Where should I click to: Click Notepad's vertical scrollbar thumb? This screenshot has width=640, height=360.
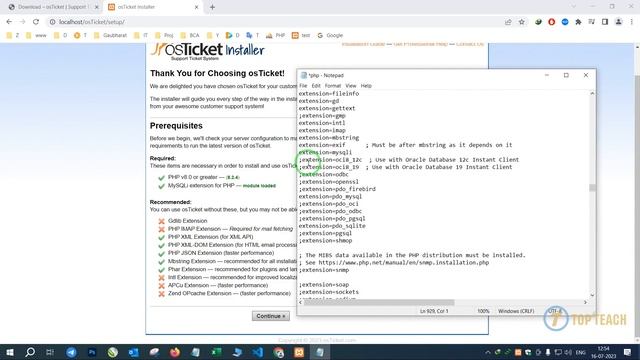click(592, 187)
